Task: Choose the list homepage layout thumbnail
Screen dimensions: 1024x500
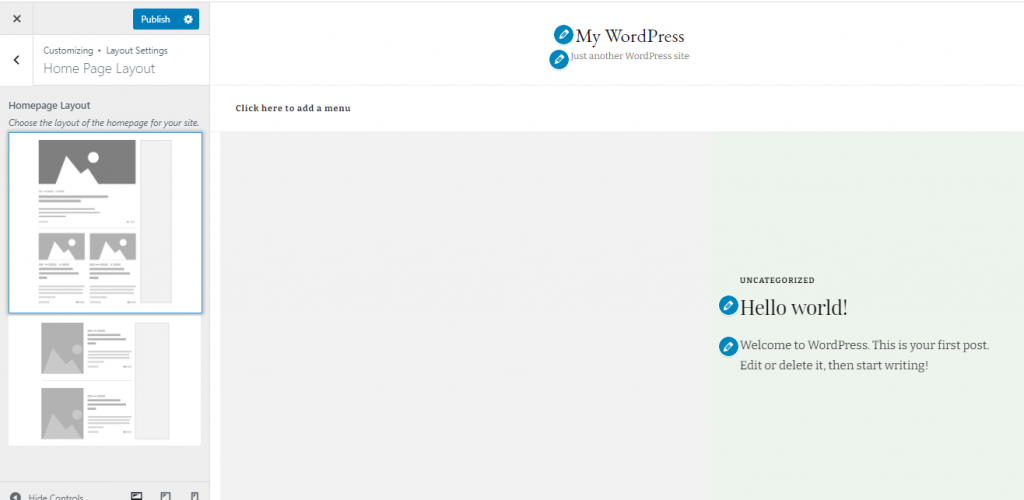Action: [x=105, y=381]
